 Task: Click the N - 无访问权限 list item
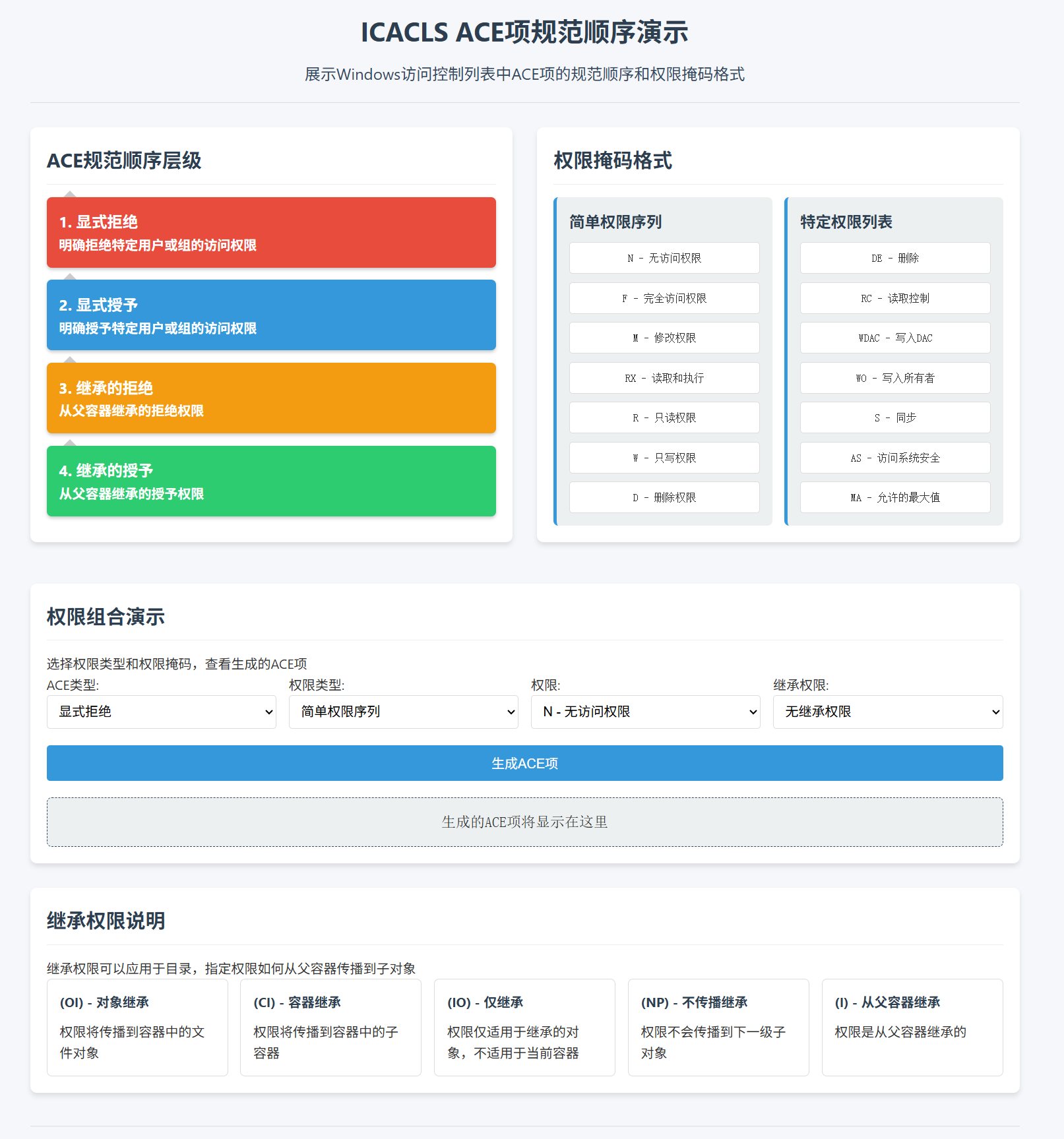tap(664, 258)
